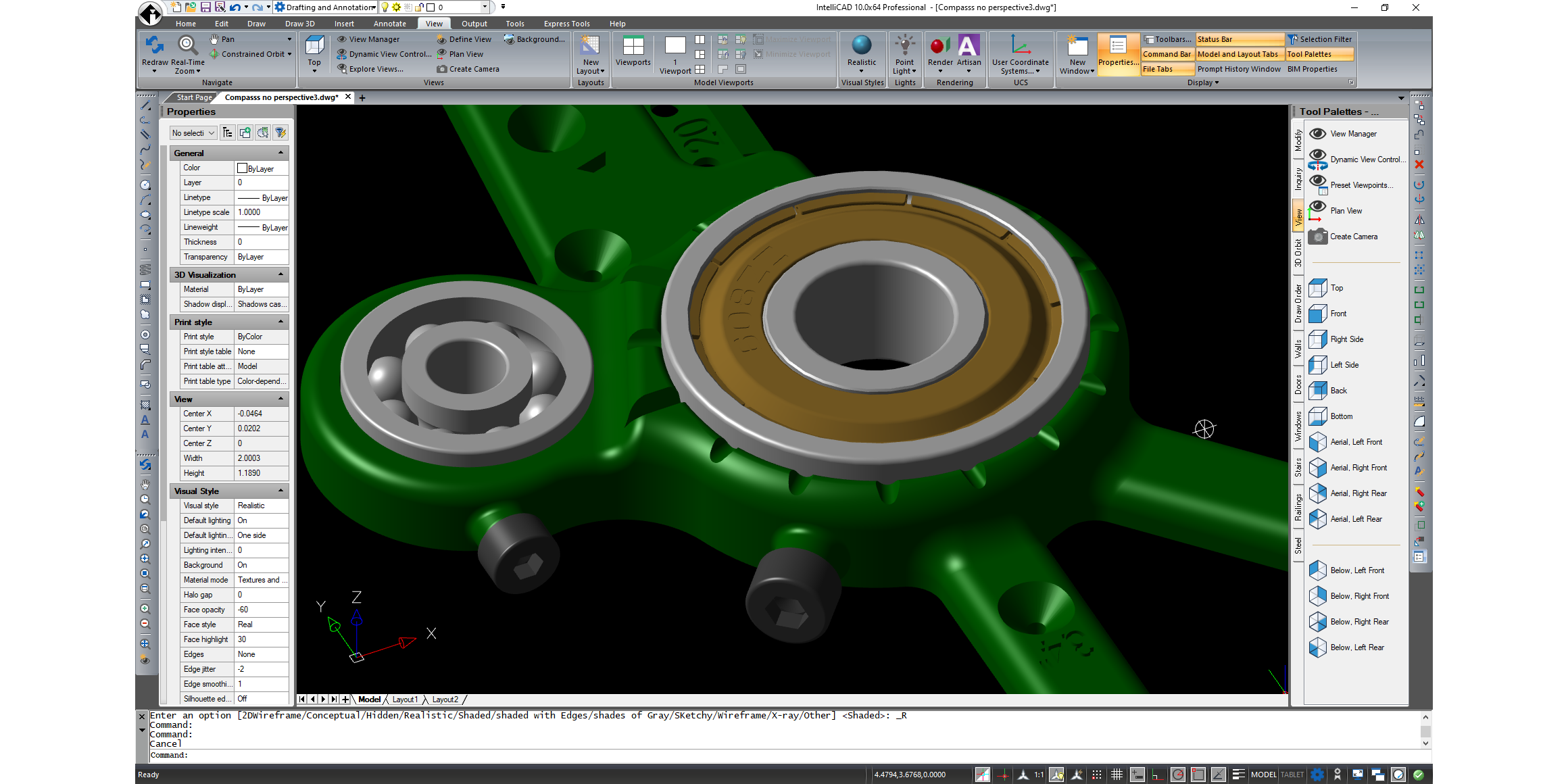Click Explore Views... button
1568x784 pixels.
tap(370, 69)
